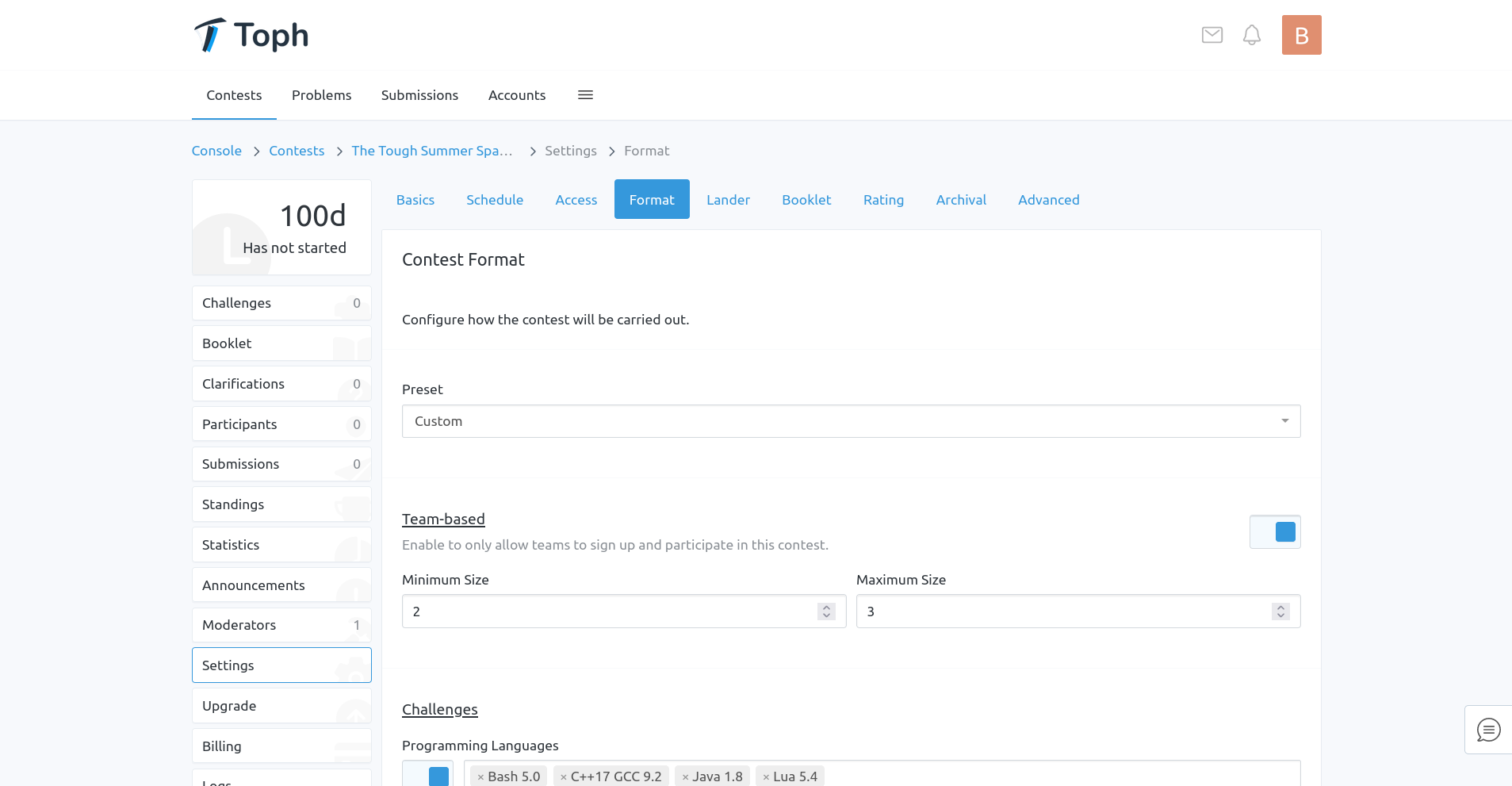Switch to the Booklet settings tab
1512x786 pixels.
click(806, 200)
